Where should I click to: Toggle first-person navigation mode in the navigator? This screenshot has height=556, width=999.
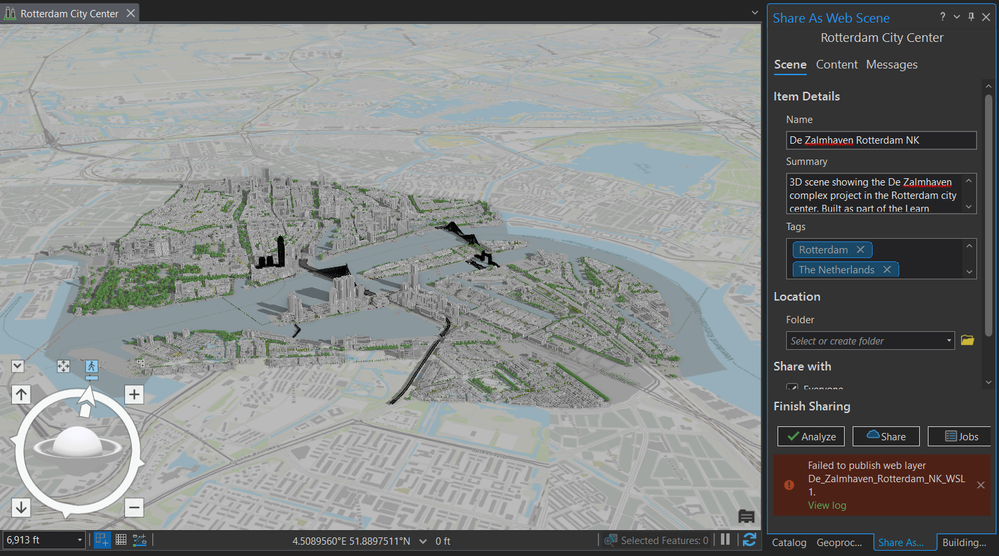92,366
